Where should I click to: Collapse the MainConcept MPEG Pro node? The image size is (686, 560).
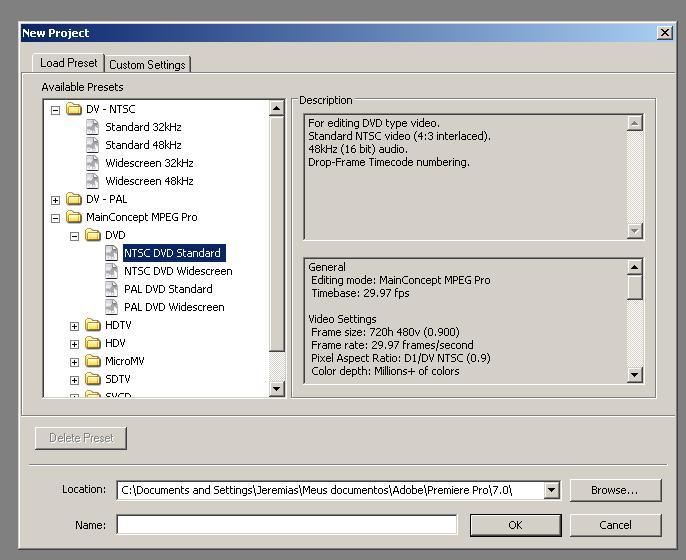55,218
